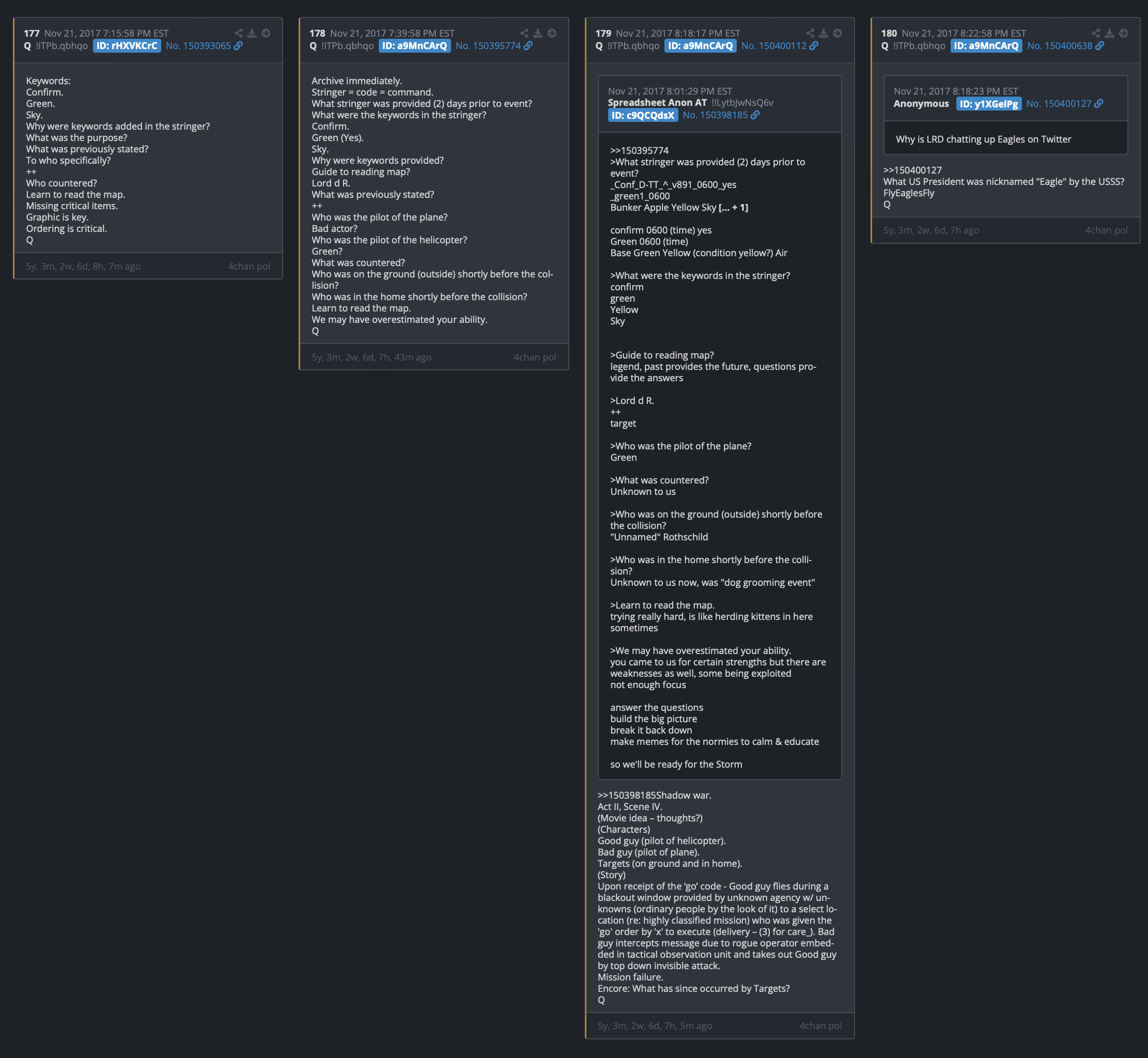Click the FlyEaglesFly line in post 180

(x=909, y=193)
